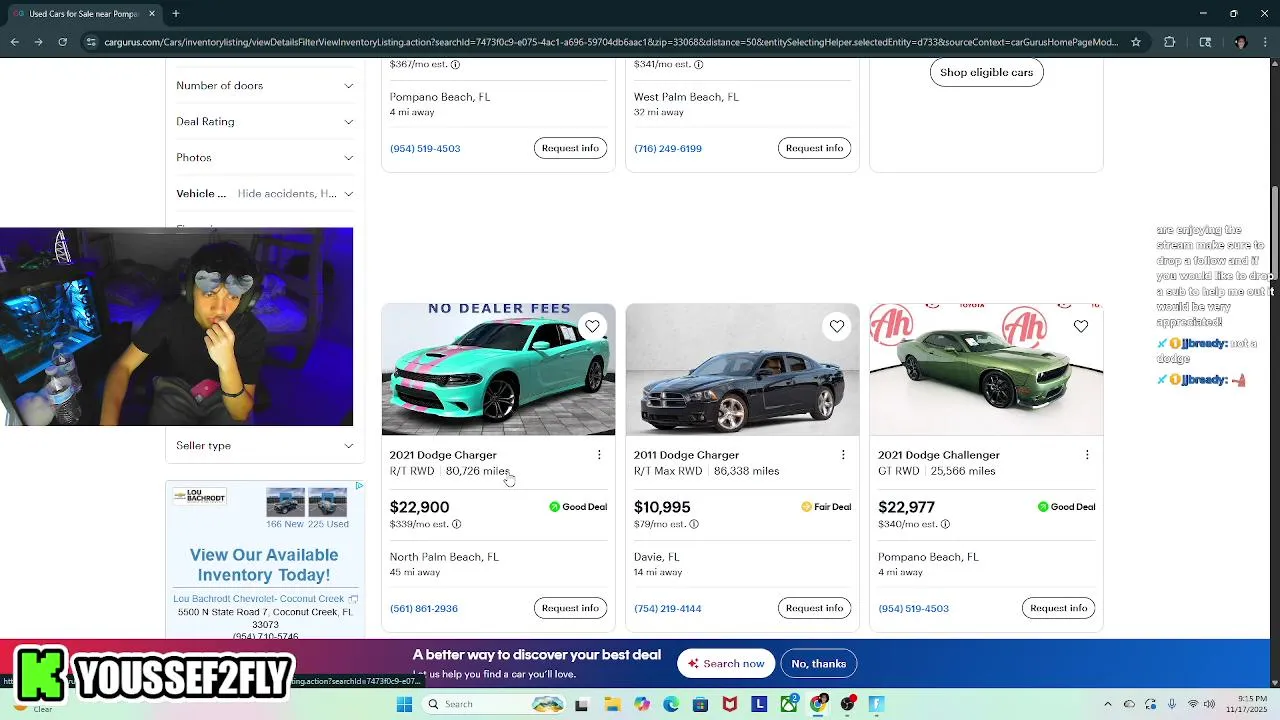Open three-dot menu for 2021 Dodge Charger
Viewport: 1280px width, 720px height.
[599, 455]
